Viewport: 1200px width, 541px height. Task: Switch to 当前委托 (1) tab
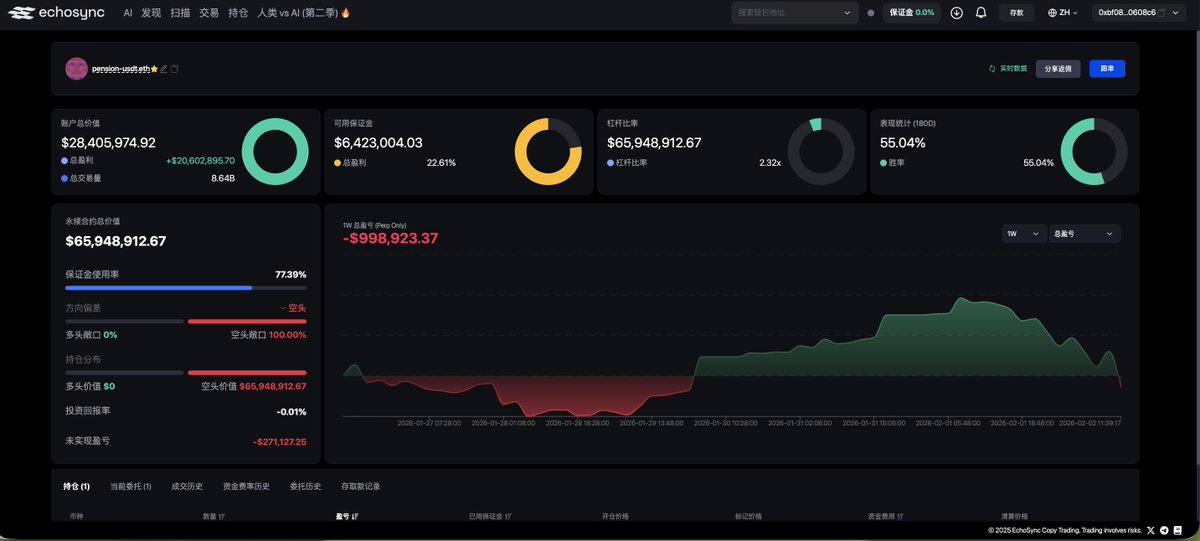(x=130, y=486)
